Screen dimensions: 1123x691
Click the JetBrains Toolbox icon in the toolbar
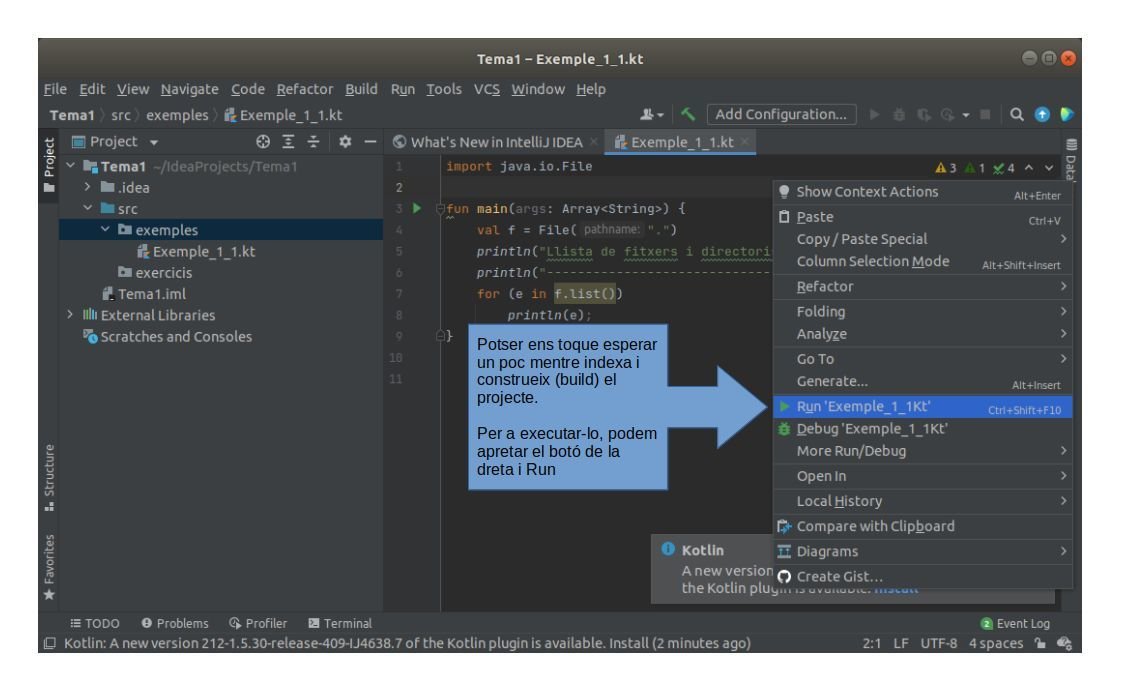1066,115
